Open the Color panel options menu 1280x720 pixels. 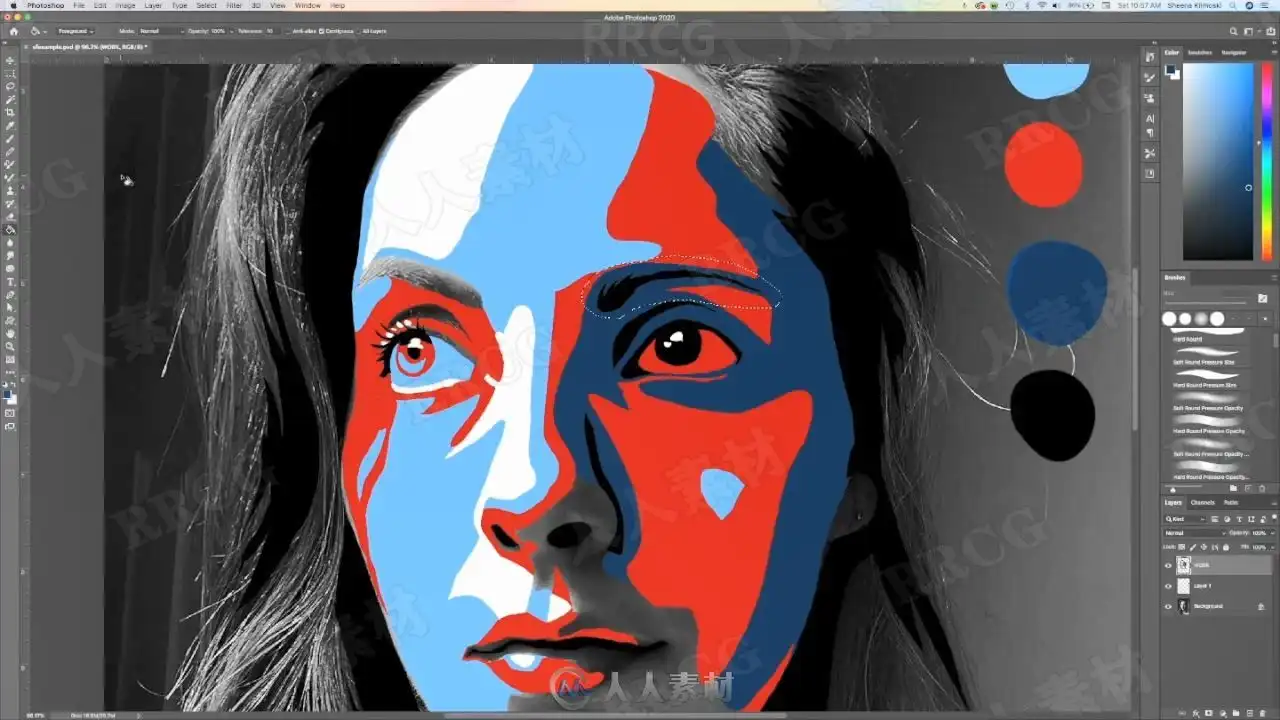click(x=1273, y=52)
